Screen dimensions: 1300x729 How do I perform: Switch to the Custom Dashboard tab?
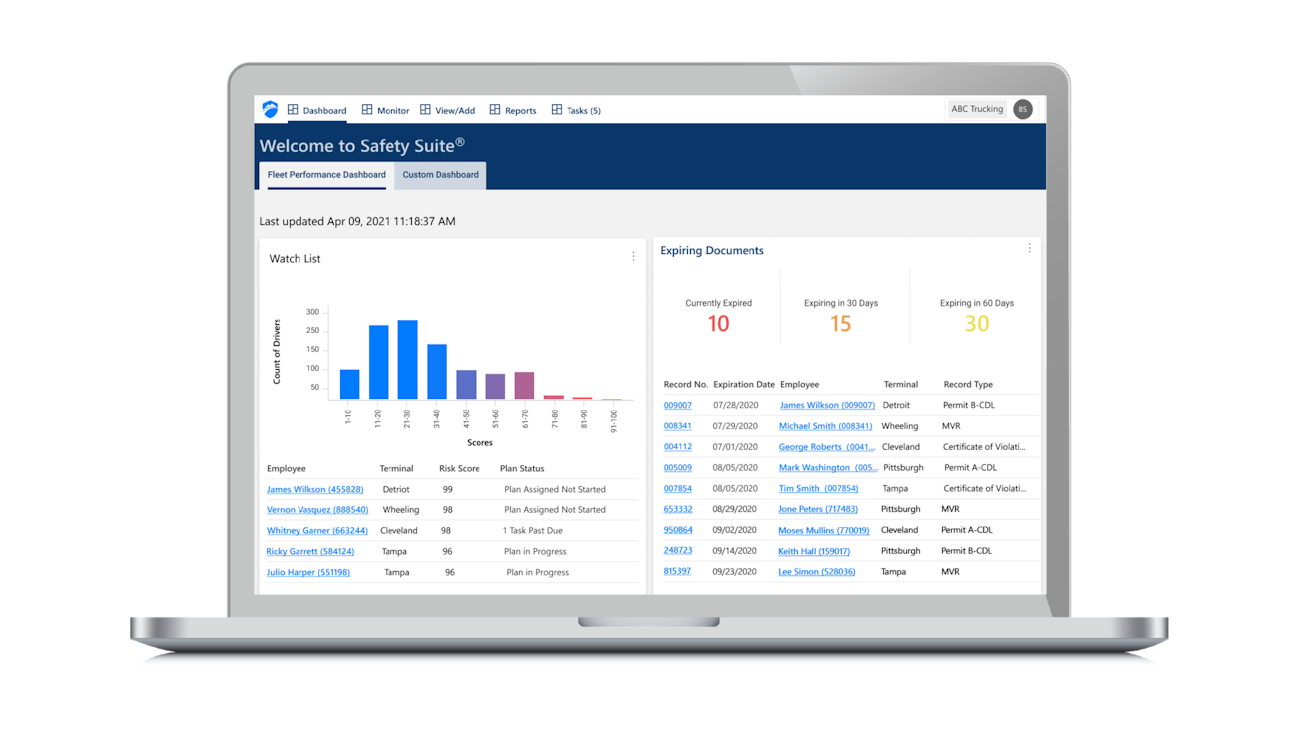pos(440,174)
